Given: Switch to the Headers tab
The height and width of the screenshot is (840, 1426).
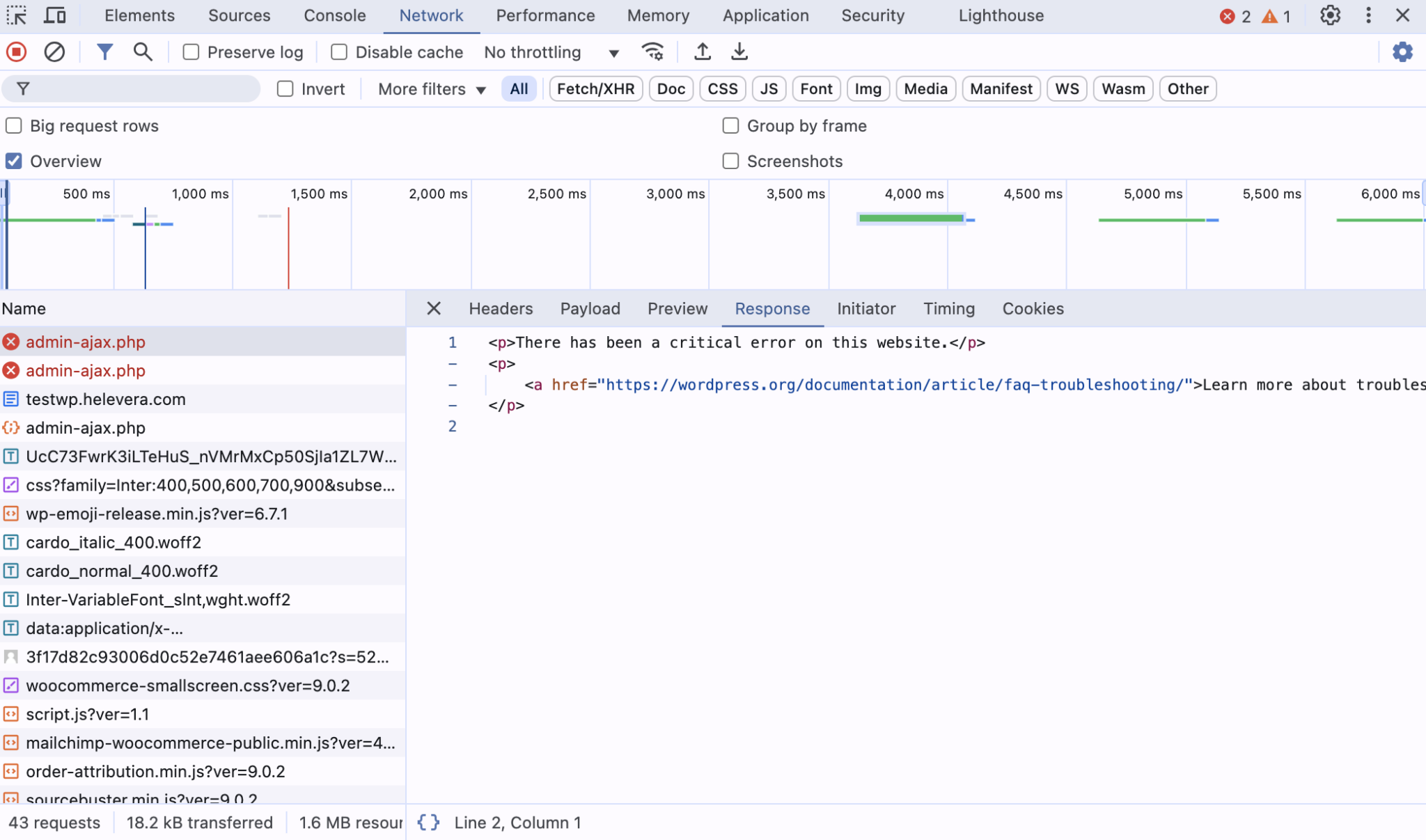Looking at the screenshot, I should click(x=500, y=308).
